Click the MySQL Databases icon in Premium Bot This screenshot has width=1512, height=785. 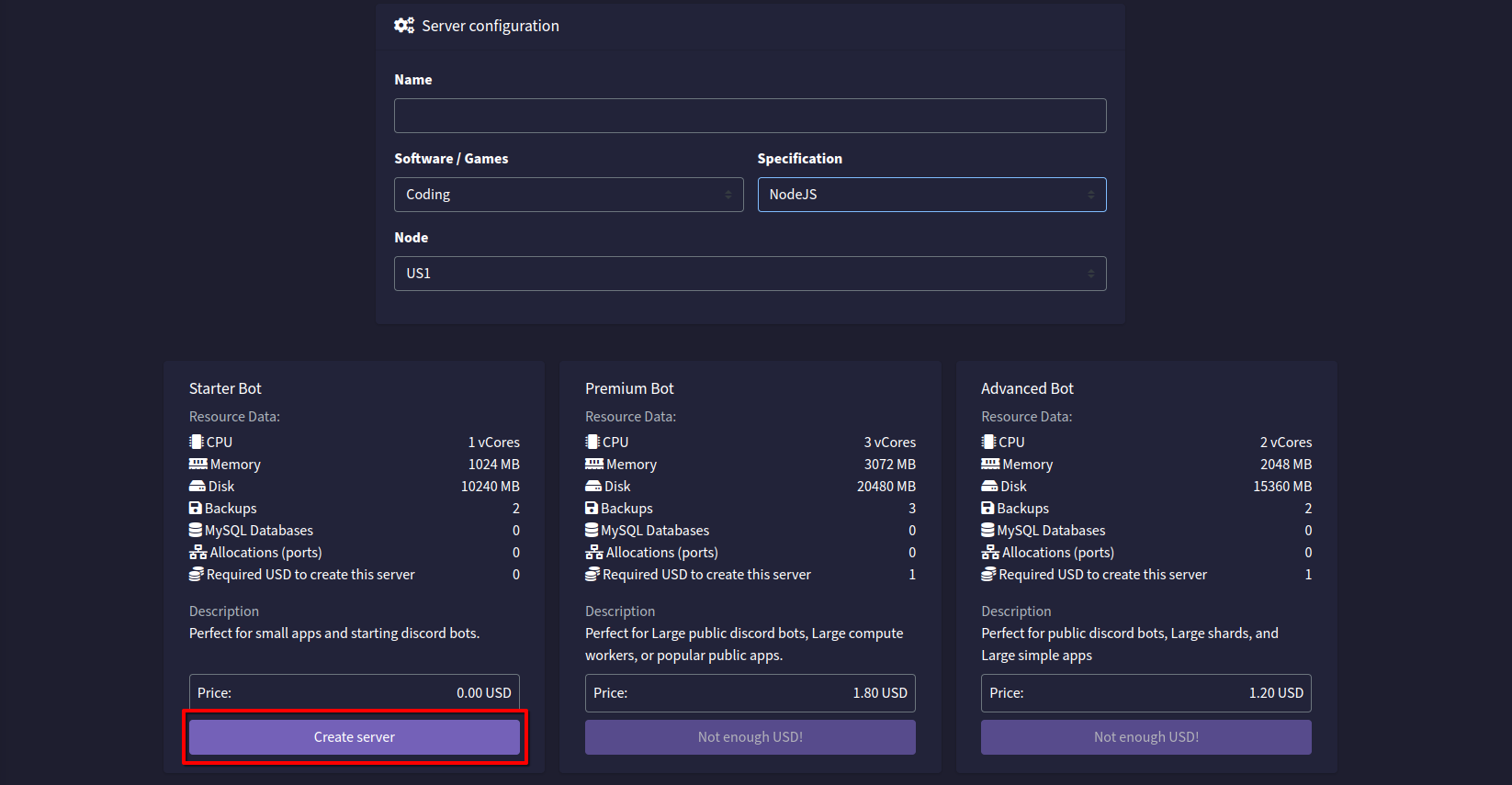coord(592,531)
